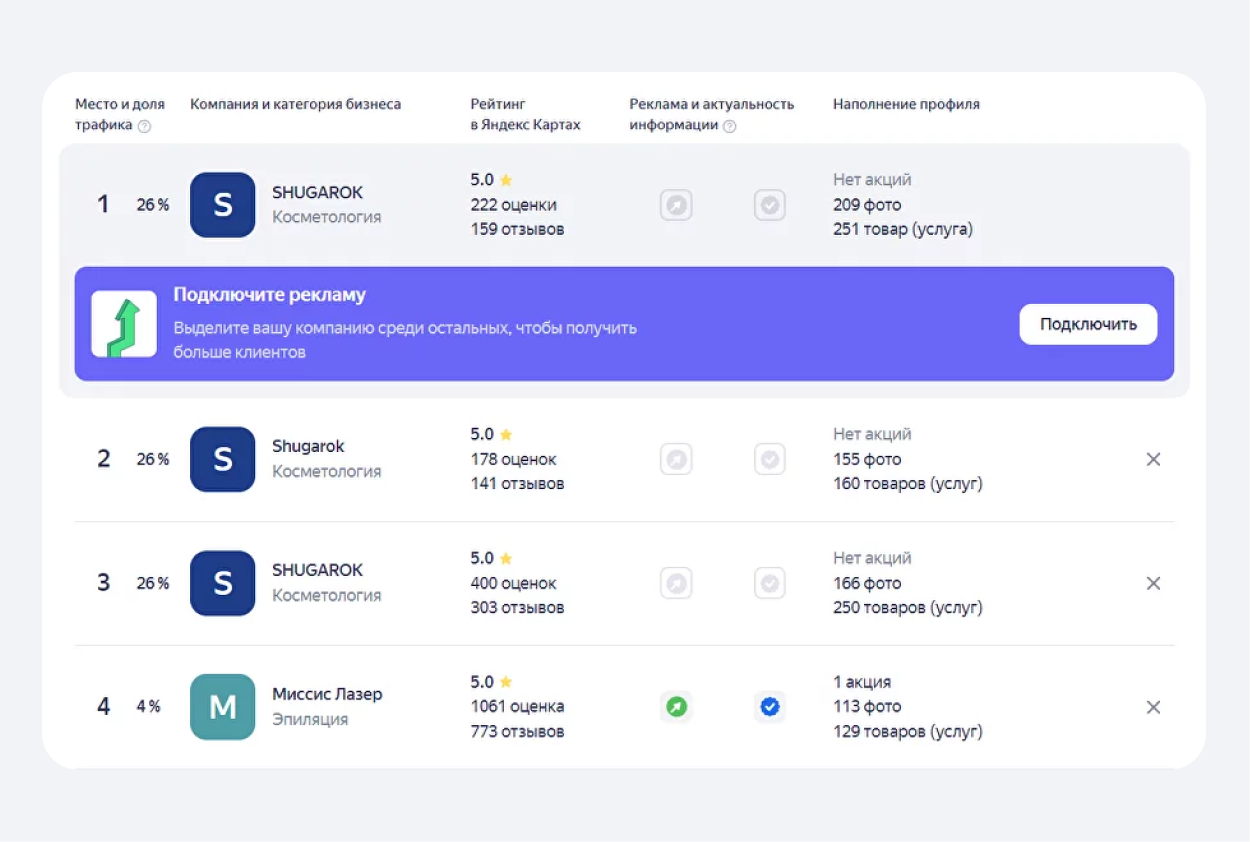
Task: Click "1061 оценка" text
Action: (517, 707)
